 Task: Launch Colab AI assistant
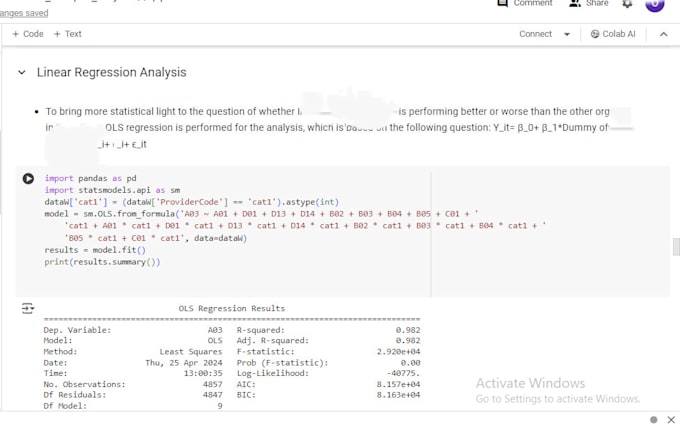(613, 34)
